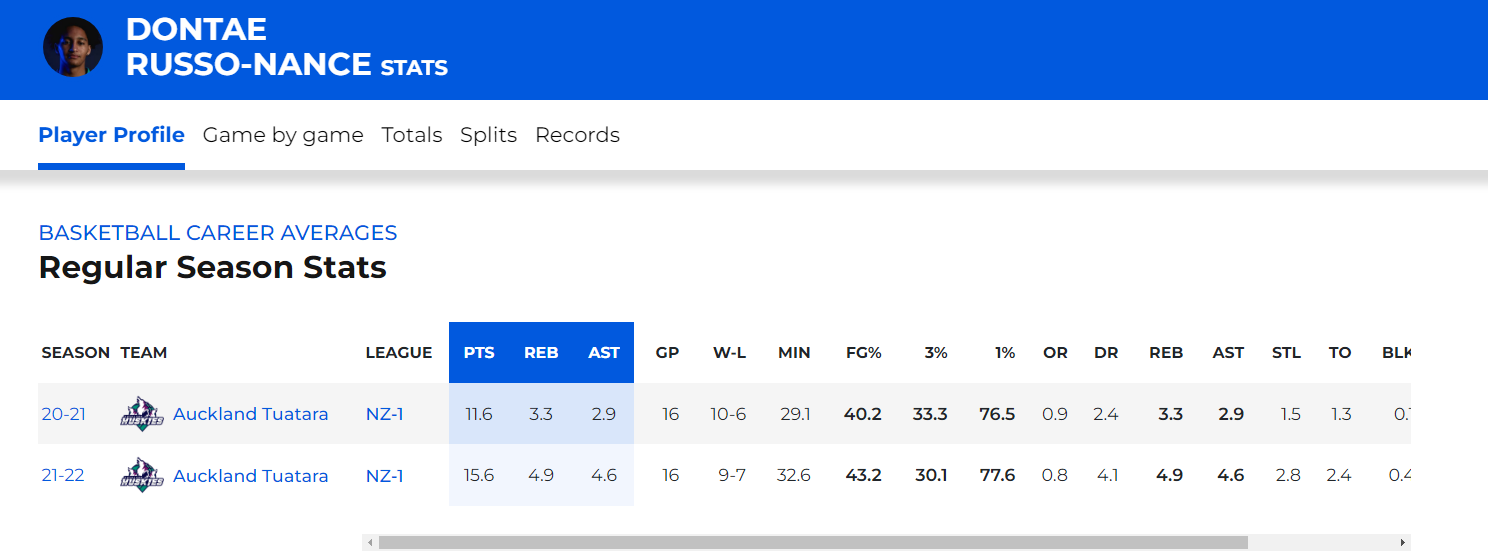Click the team logo in 21-22 row

click(141, 476)
